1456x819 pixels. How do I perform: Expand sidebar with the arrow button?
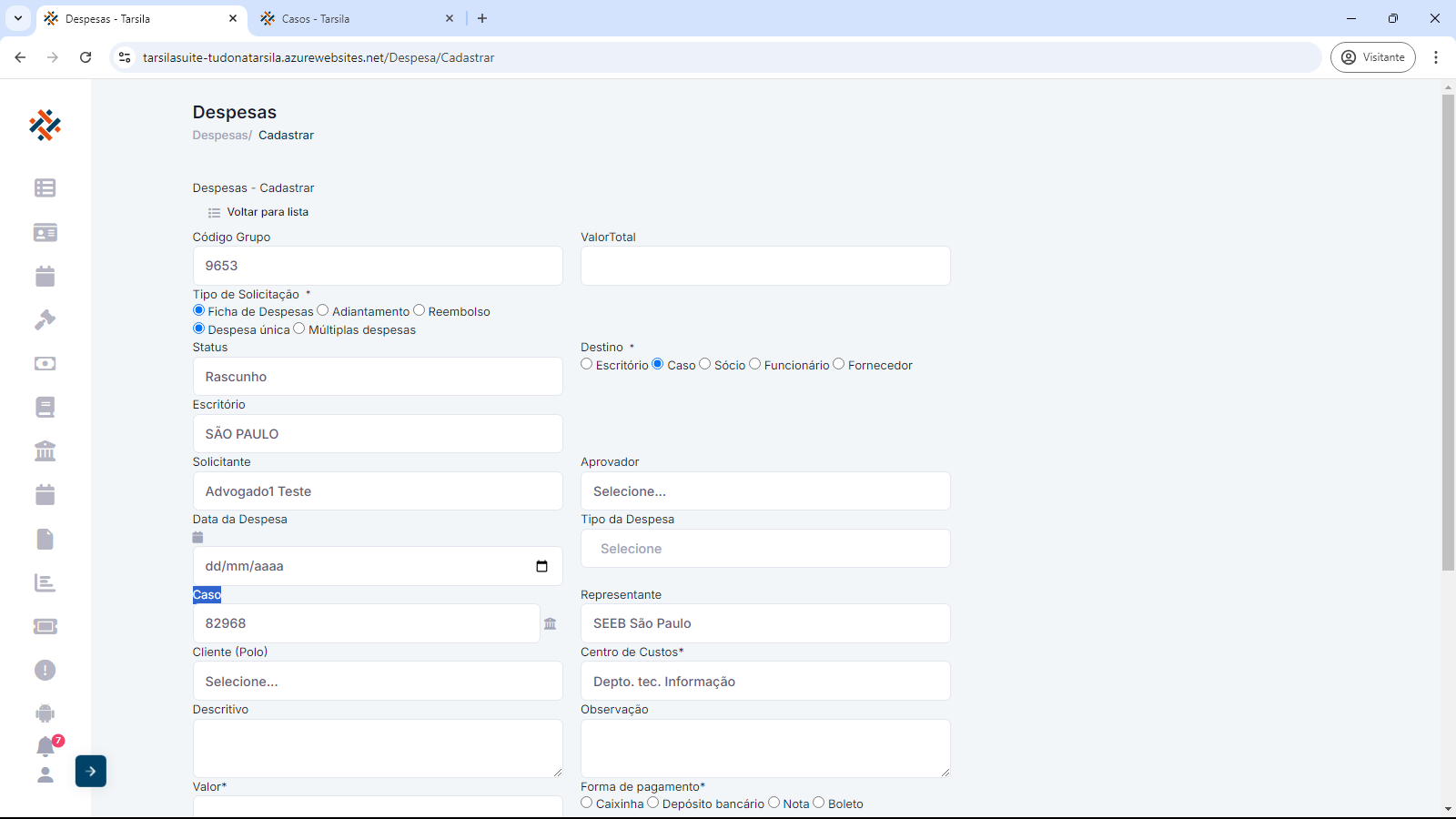tap(91, 771)
